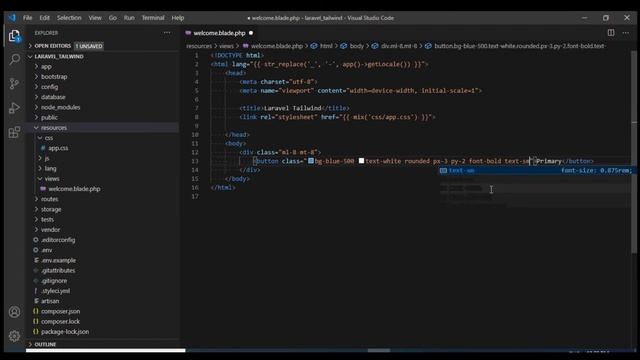Expand the node_modules folder
The image size is (640, 360).
(60, 107)
